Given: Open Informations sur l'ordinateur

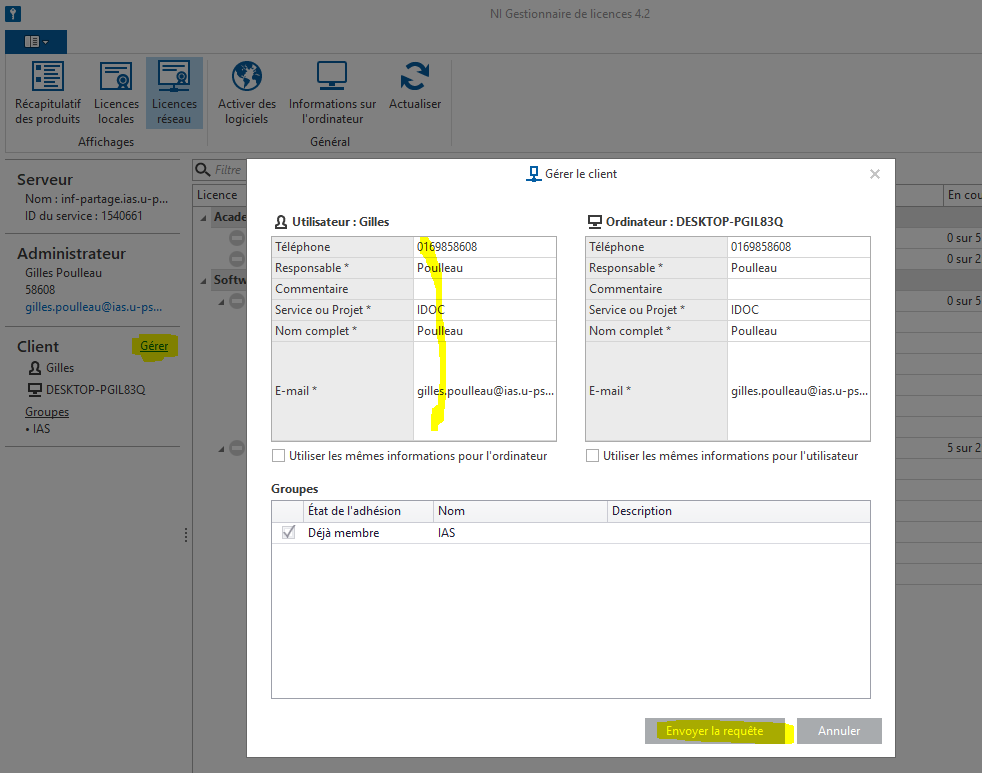Looking at the screenshot, I should coord(332,92).
